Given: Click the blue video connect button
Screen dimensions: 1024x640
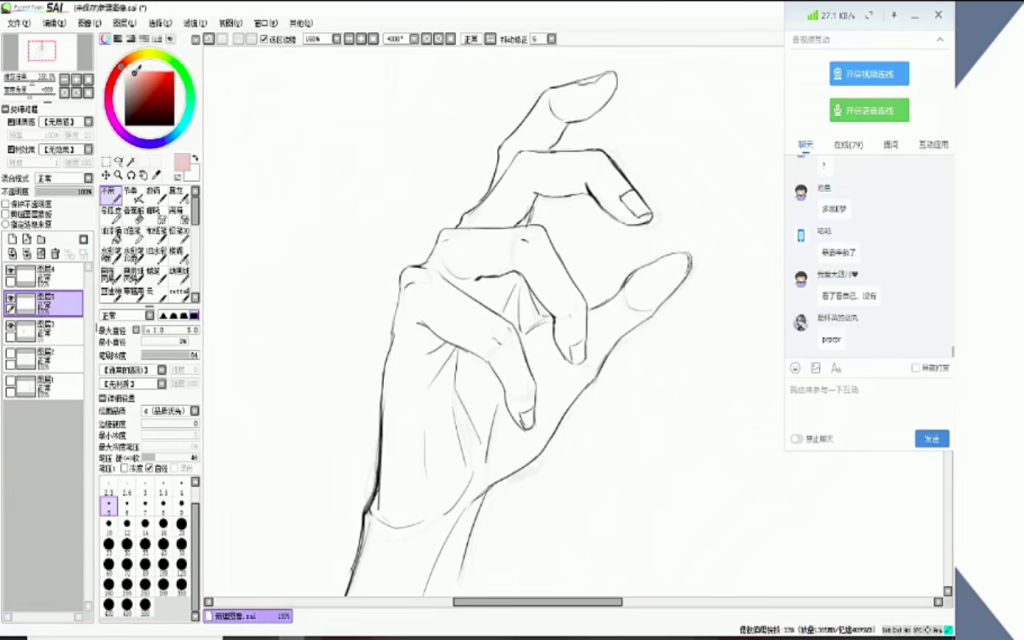Looking at the screenshot, I should coord(868,74).
